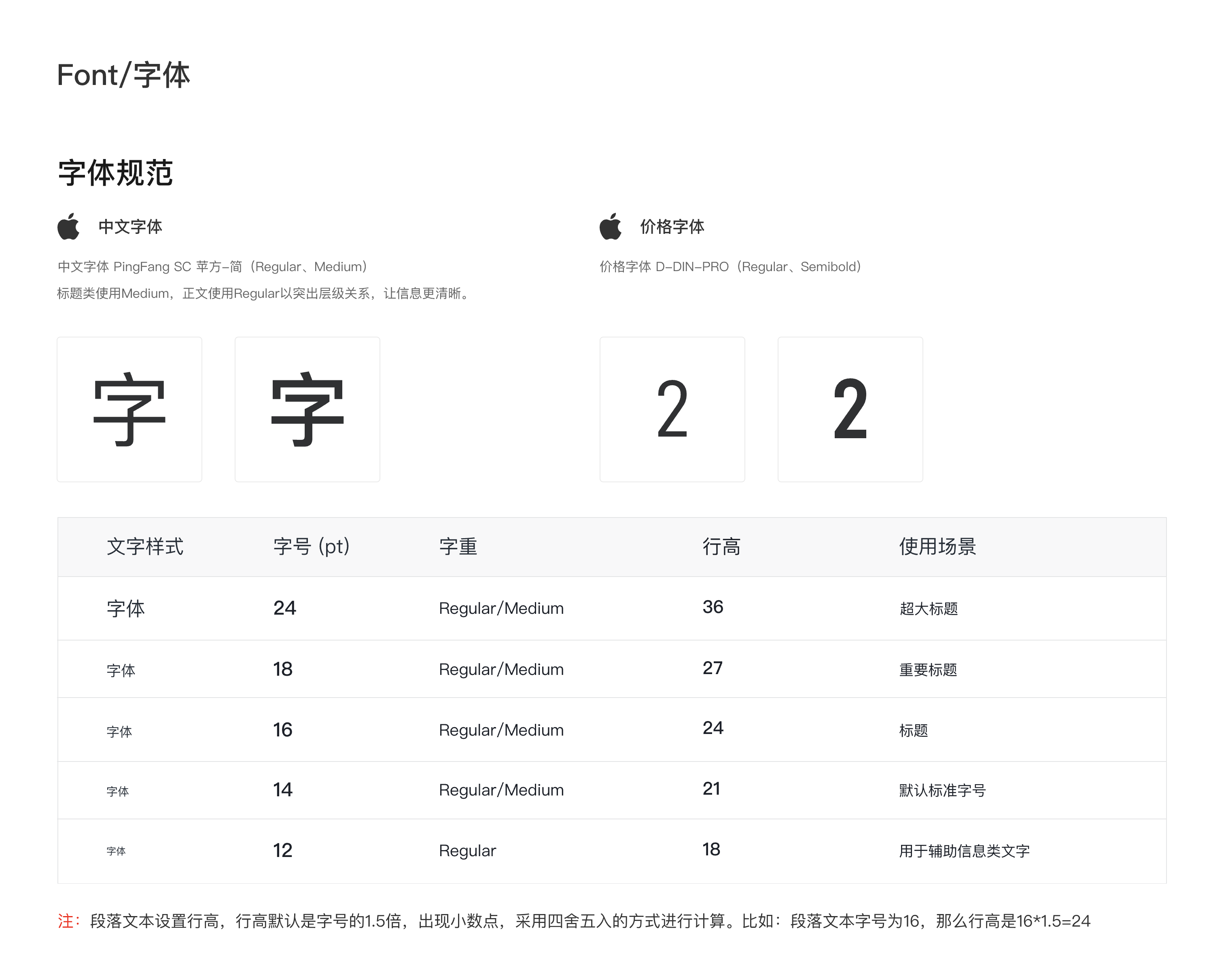Select the Regular weight 2 sample card
The width and height of the screenshot is (1230, 980).
click(x=672, y=409)
